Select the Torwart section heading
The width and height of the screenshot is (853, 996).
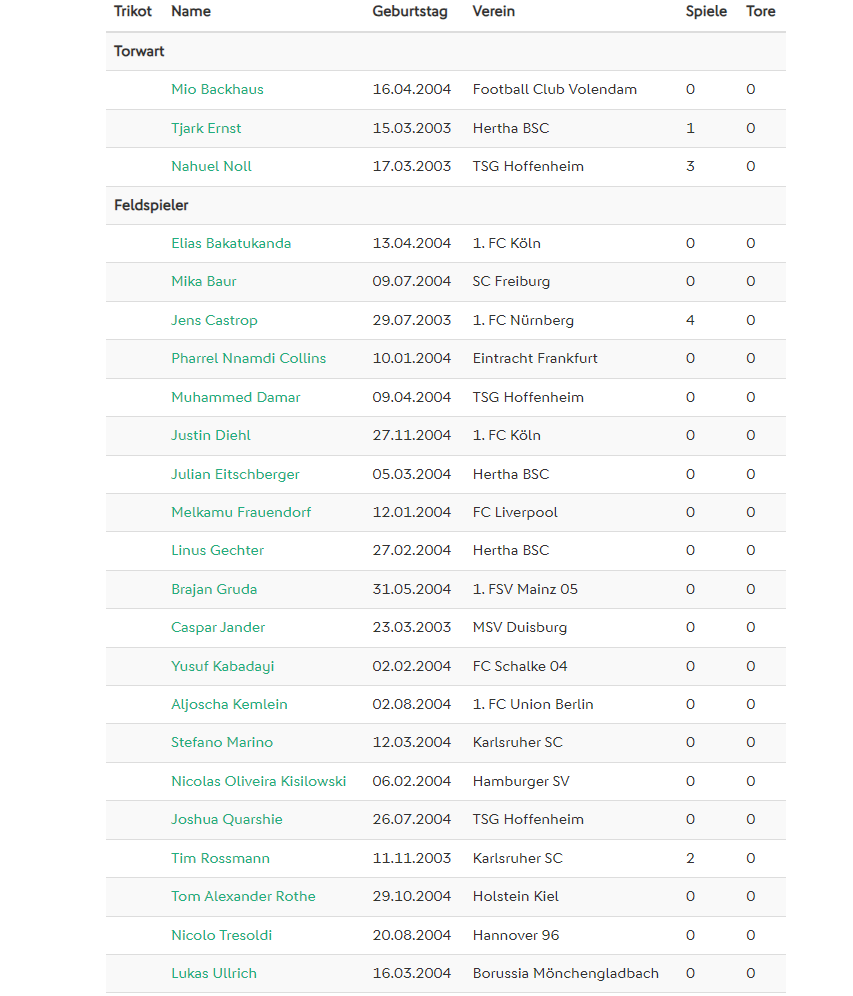pos(139,51)
